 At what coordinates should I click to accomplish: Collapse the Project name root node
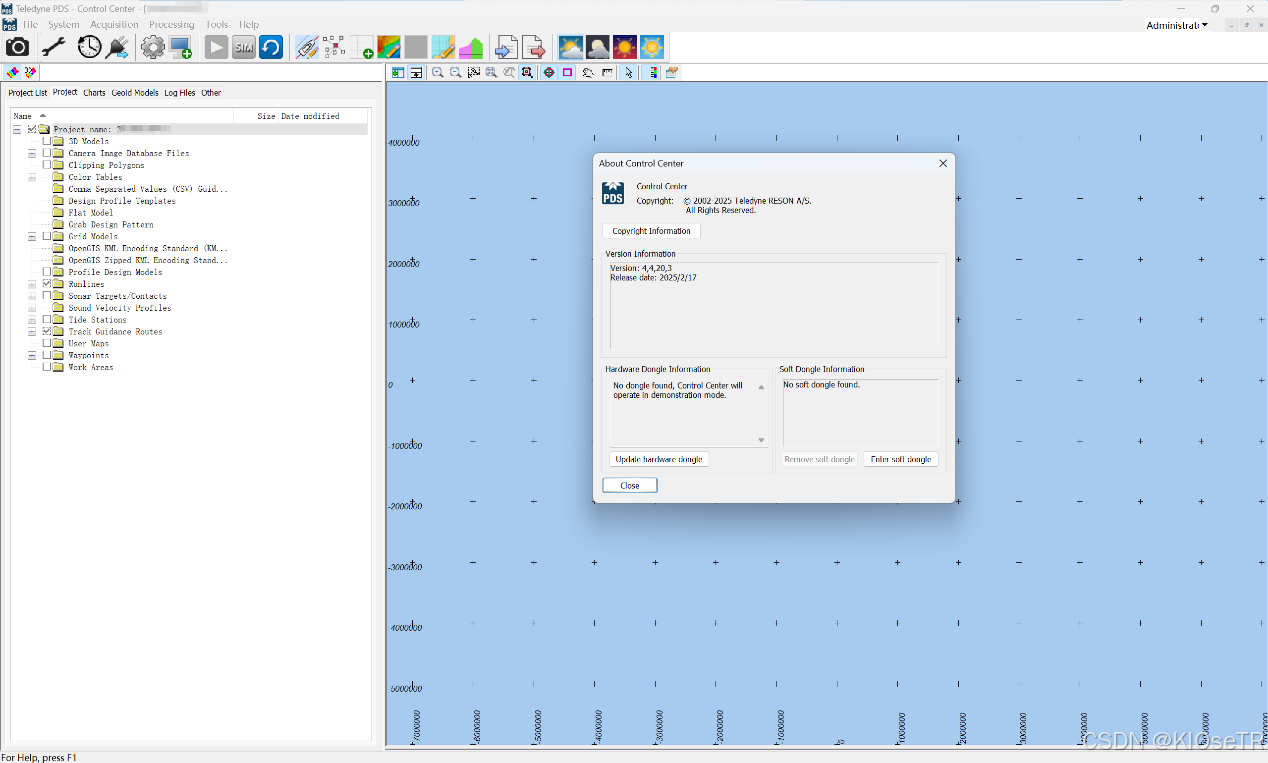(17, 129)
